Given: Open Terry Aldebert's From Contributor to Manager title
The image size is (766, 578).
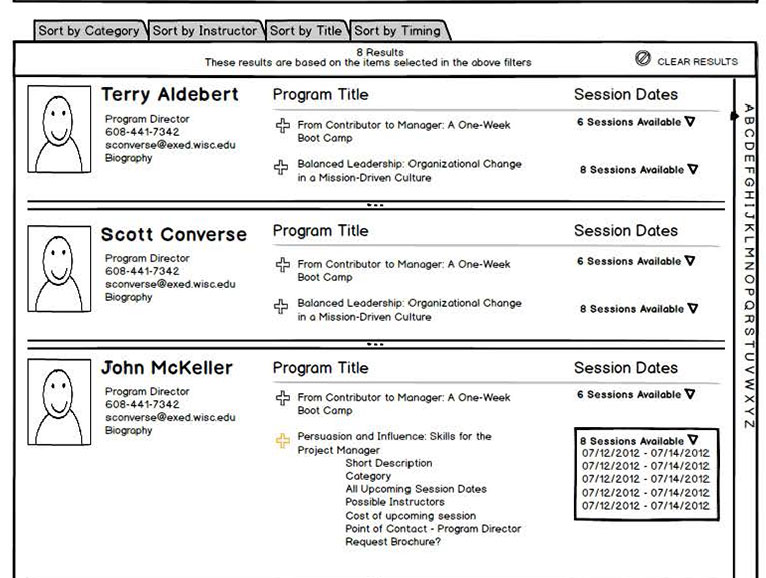Looking at the screenshot, I should click(x=404, y=131).
